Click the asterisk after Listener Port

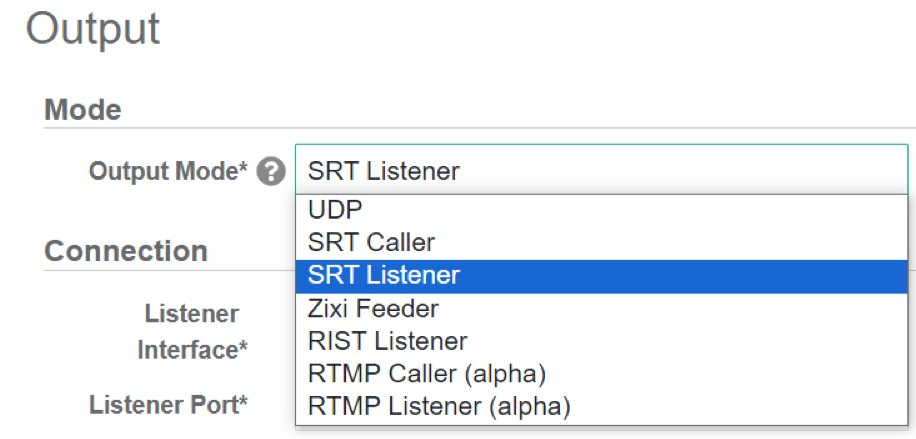(x=243, y=402)
